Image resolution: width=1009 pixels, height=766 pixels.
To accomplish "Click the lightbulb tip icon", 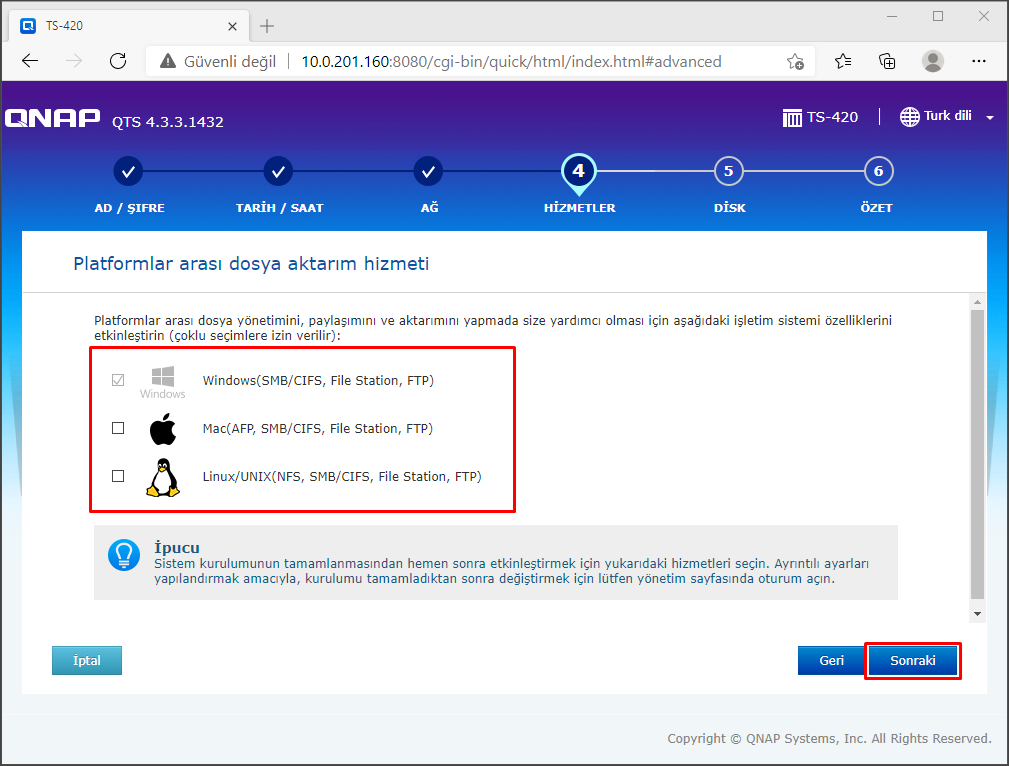I will tap(124, 555).
